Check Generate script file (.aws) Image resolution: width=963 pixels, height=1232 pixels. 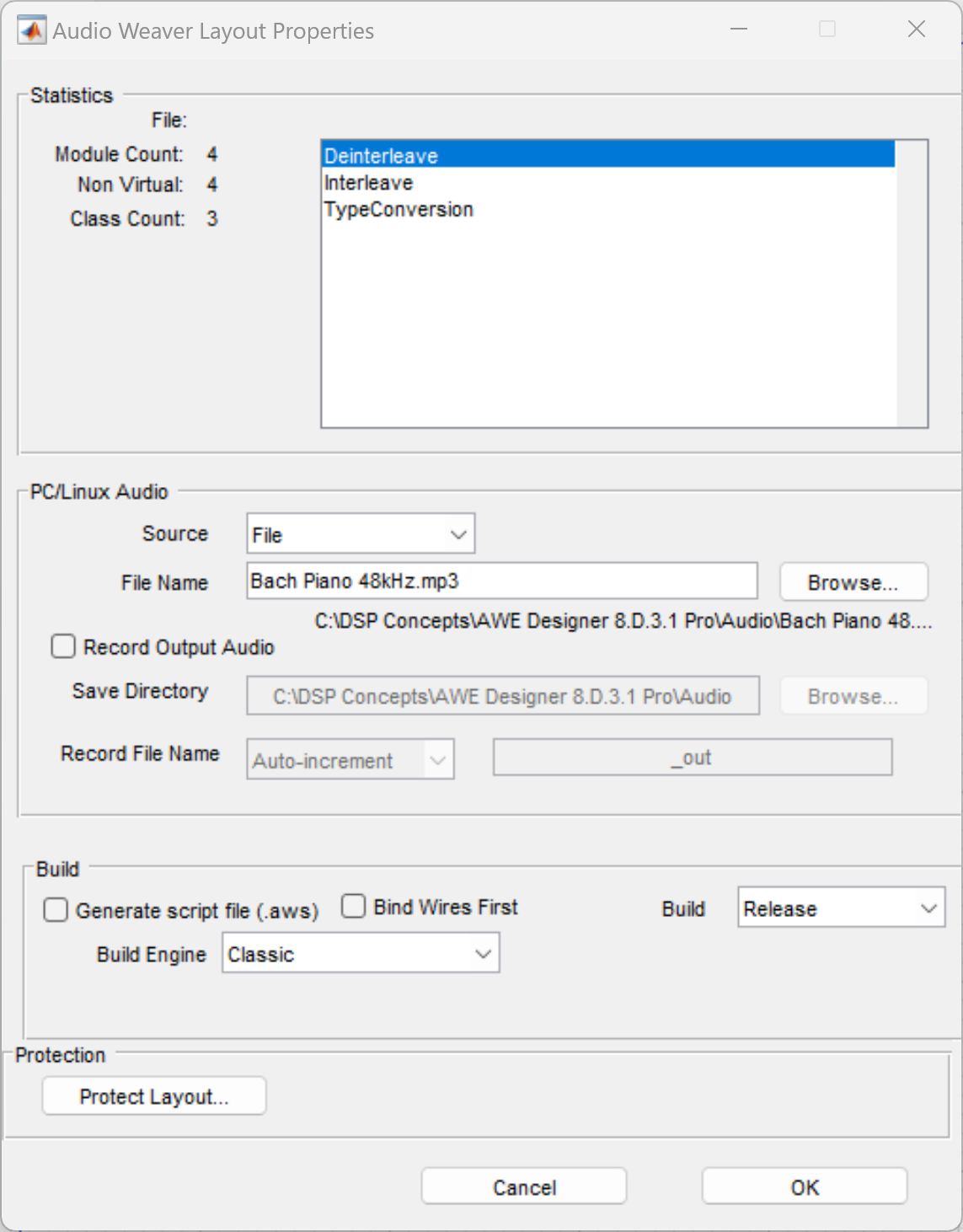[x=56, y=910]
